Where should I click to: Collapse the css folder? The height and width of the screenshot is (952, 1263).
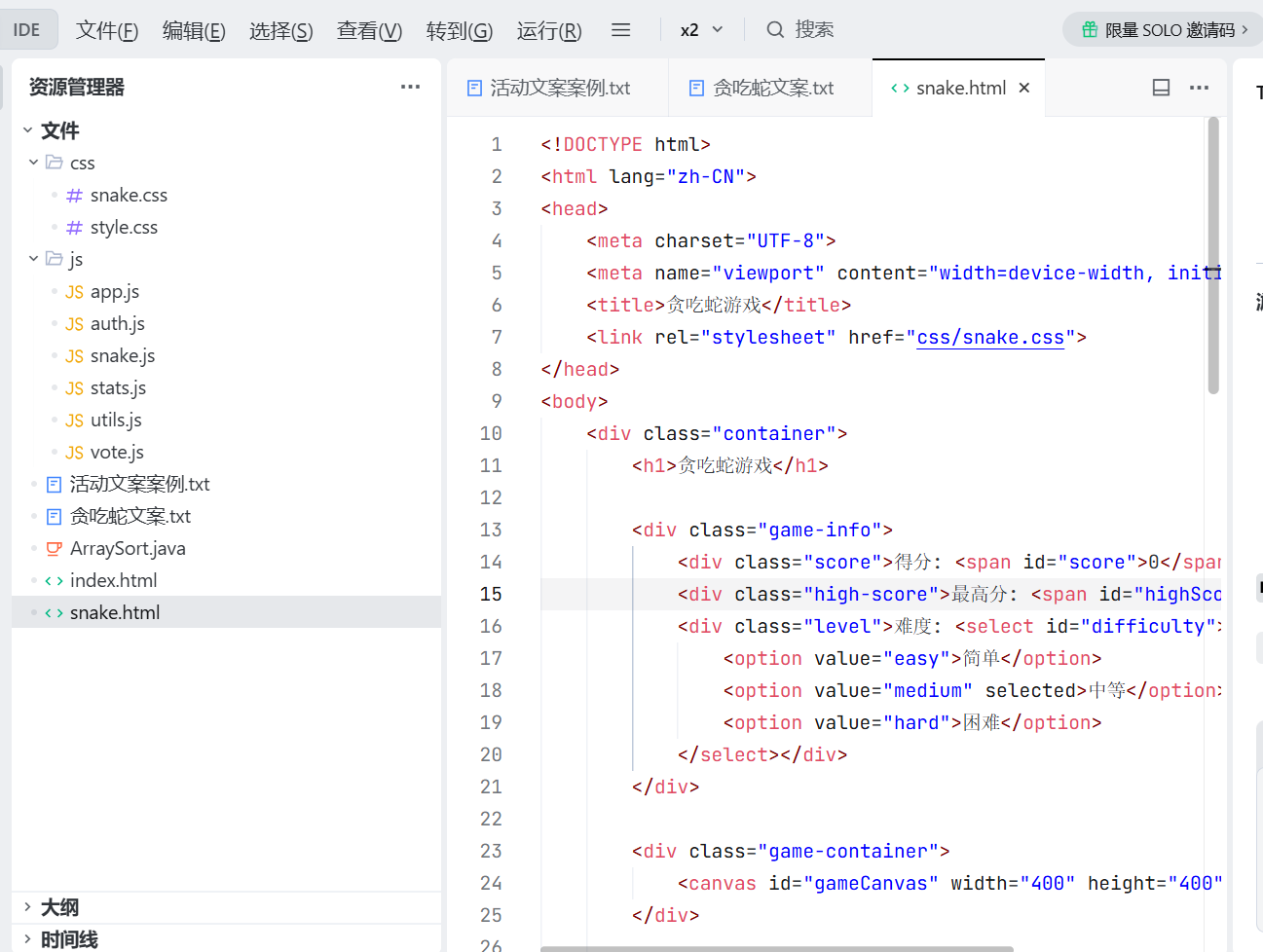click(x=34, y=163)
